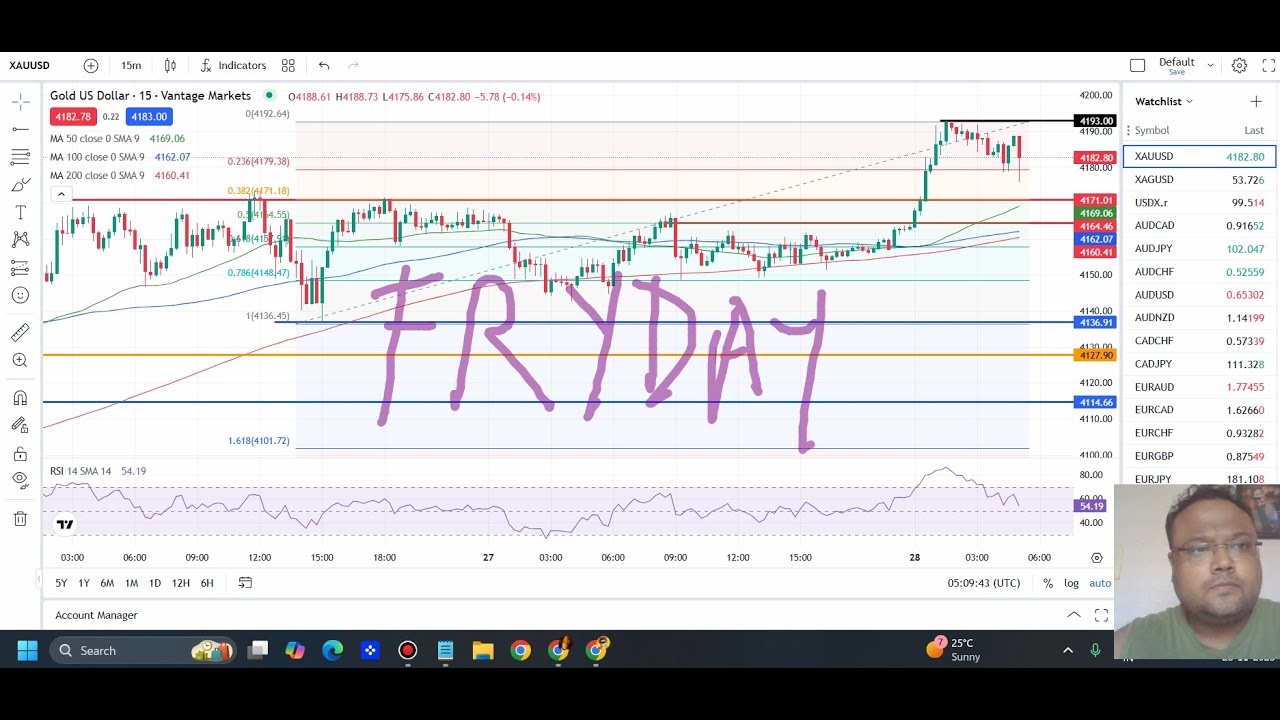This screenshot has height=720, width=1280.
Task: Open the forecasting and position tools
Action: click(20, 268)
